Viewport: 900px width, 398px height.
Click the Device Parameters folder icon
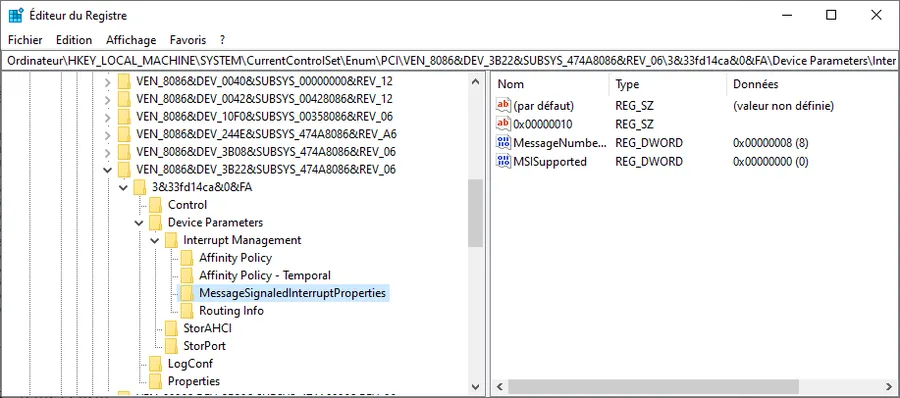pyautogui.click(x=156, y=223)
